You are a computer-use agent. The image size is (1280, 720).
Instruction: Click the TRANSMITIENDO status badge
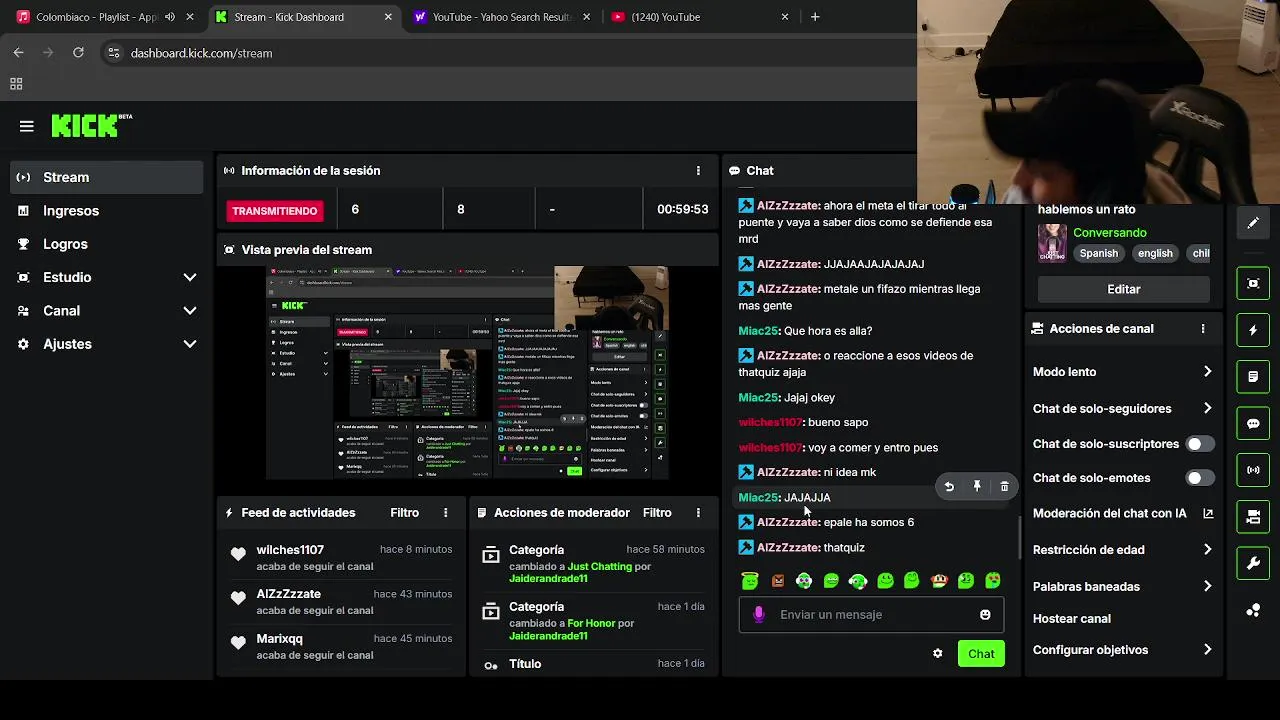[x=275, y=211]
